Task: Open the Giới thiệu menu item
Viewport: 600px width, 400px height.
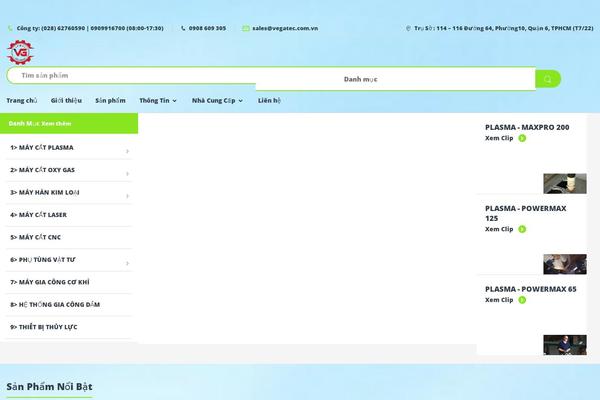Action: pos(66,101)
